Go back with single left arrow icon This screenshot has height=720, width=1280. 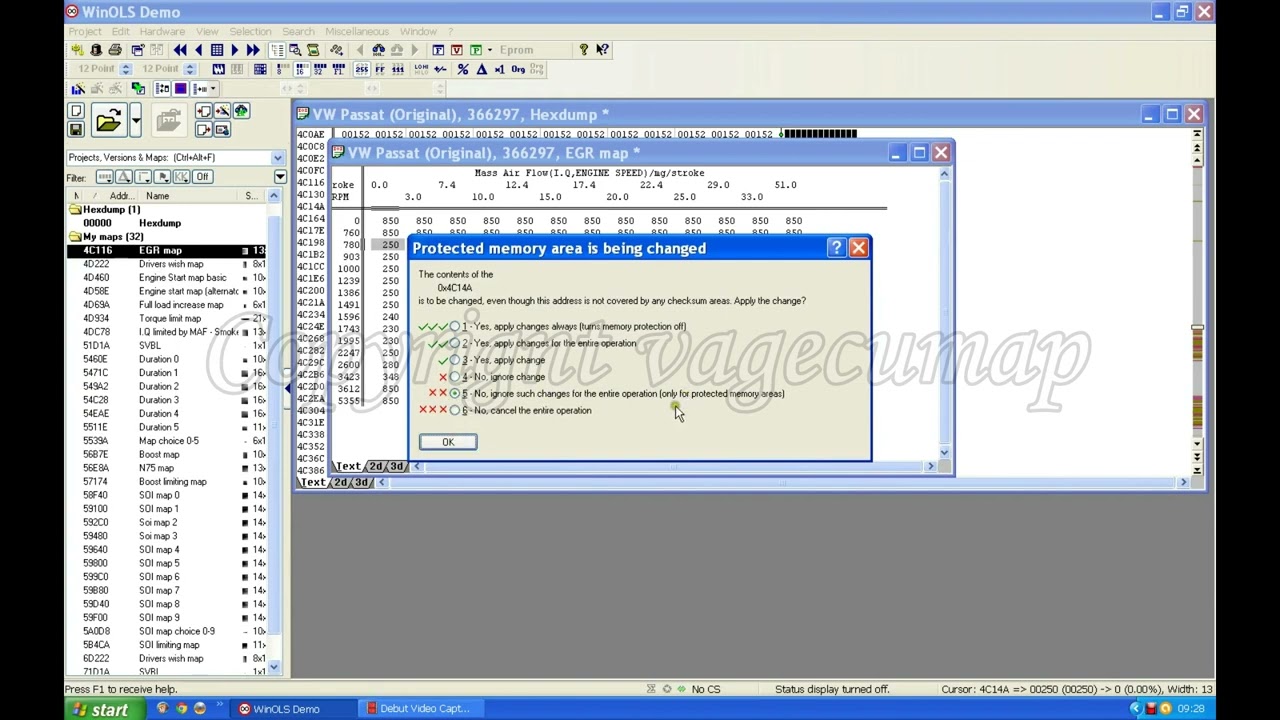pyautogui.click(x=198, y=50)
